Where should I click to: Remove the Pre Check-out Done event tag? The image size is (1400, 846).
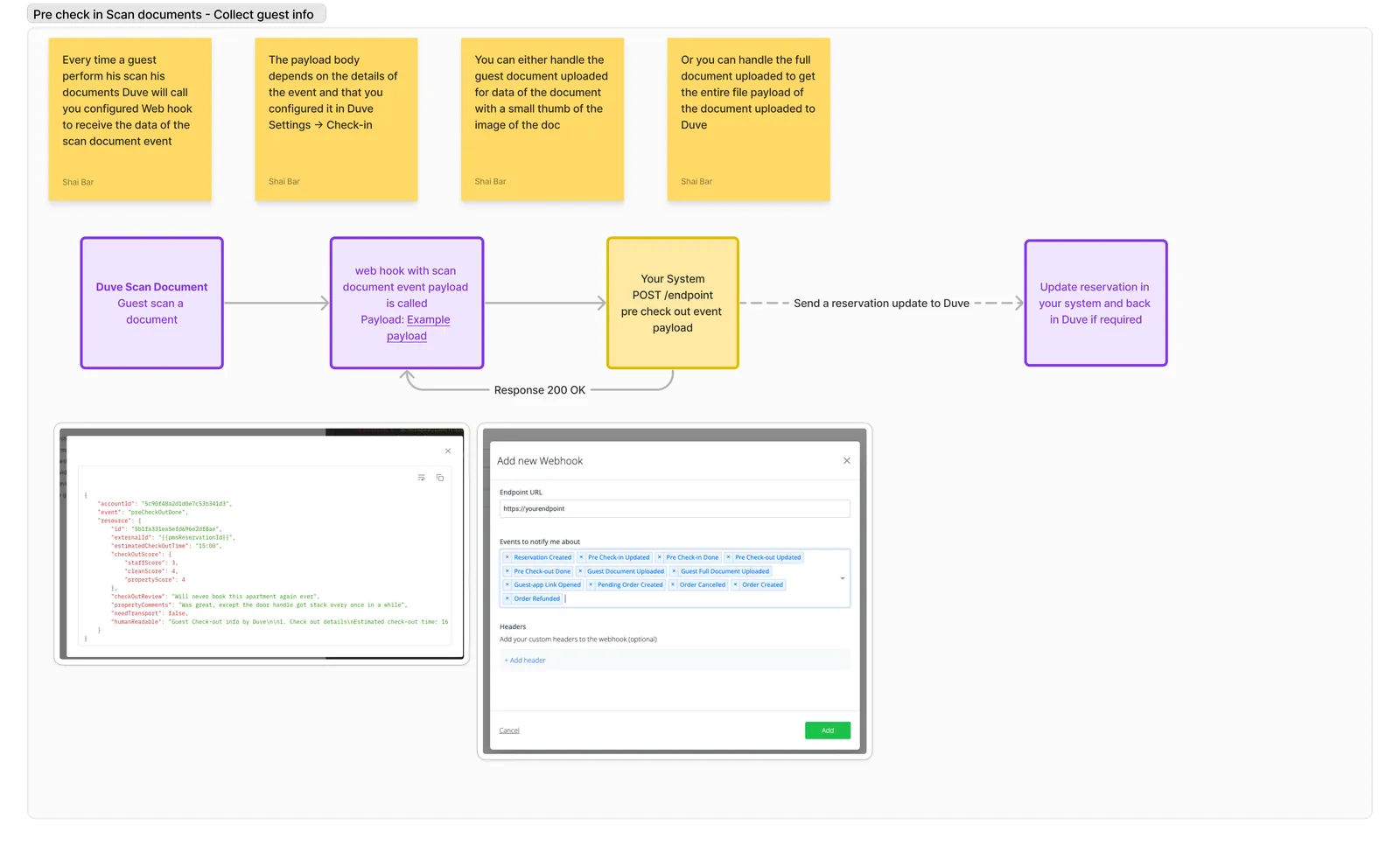507,571
